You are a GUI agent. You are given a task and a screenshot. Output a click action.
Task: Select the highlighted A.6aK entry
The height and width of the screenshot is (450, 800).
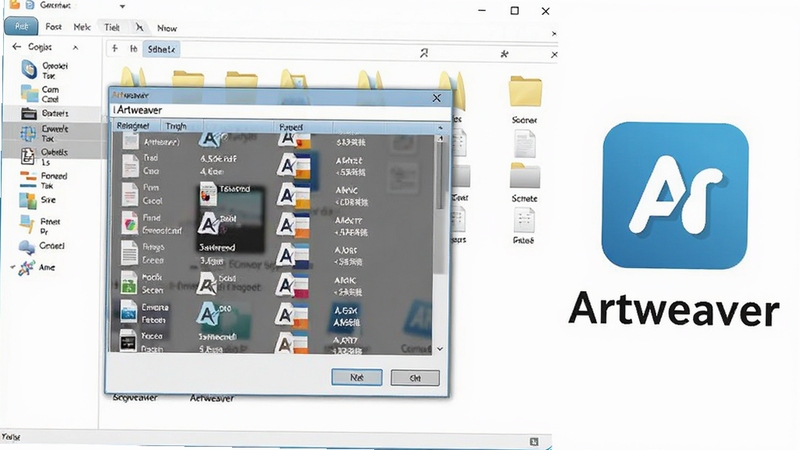coord(345,316)
